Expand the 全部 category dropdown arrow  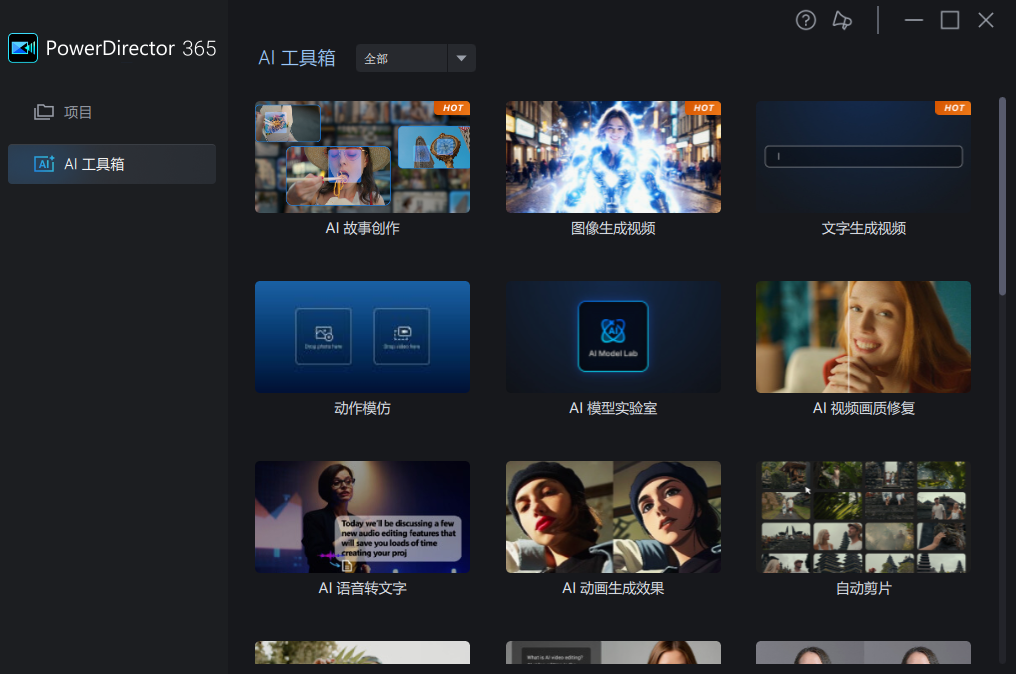[461, 58]
